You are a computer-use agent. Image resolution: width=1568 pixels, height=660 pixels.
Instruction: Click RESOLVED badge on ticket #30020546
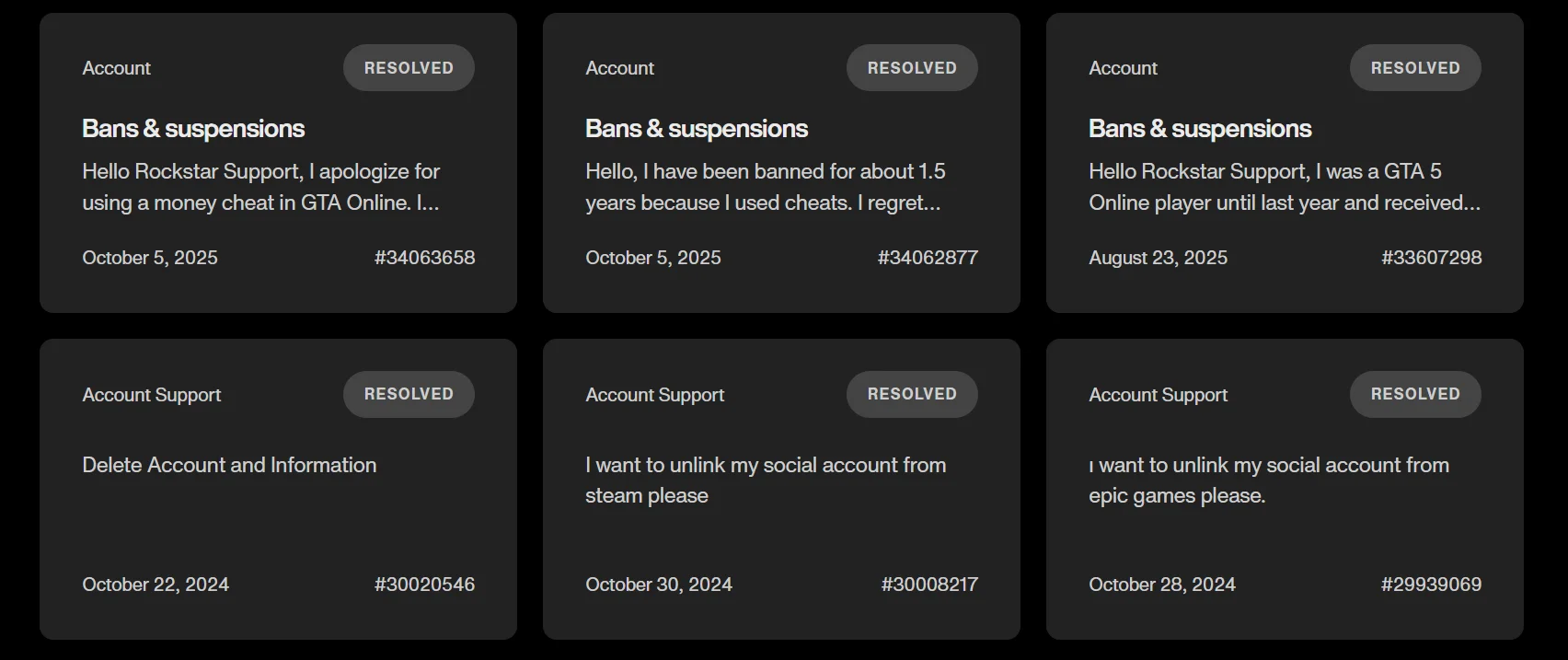tap(409, 394)
